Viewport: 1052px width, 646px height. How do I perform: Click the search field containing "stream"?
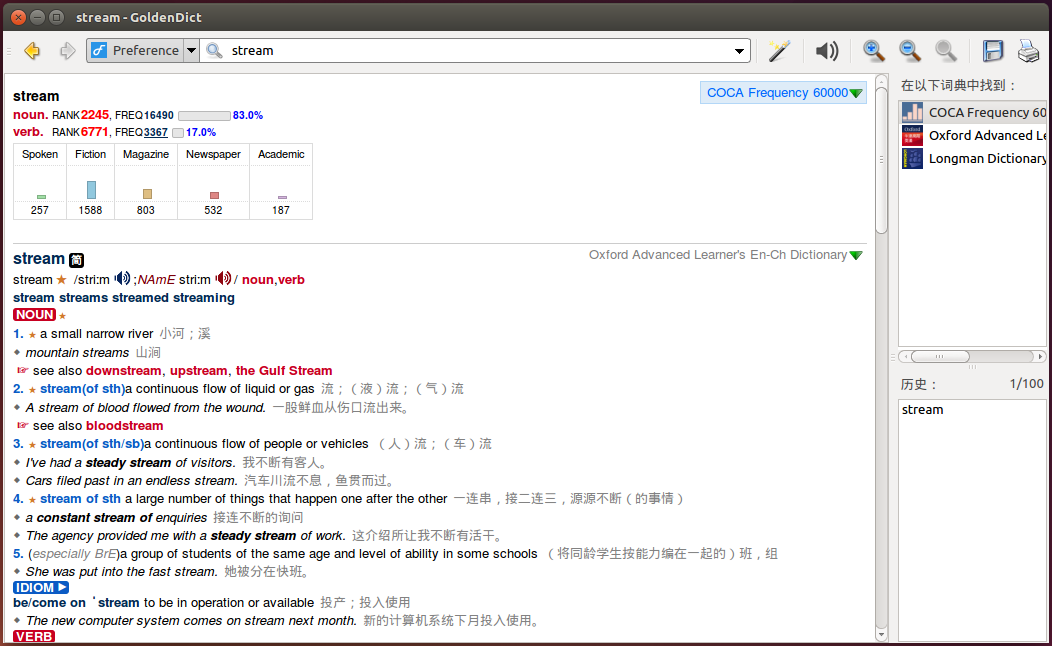coord(476,50)
